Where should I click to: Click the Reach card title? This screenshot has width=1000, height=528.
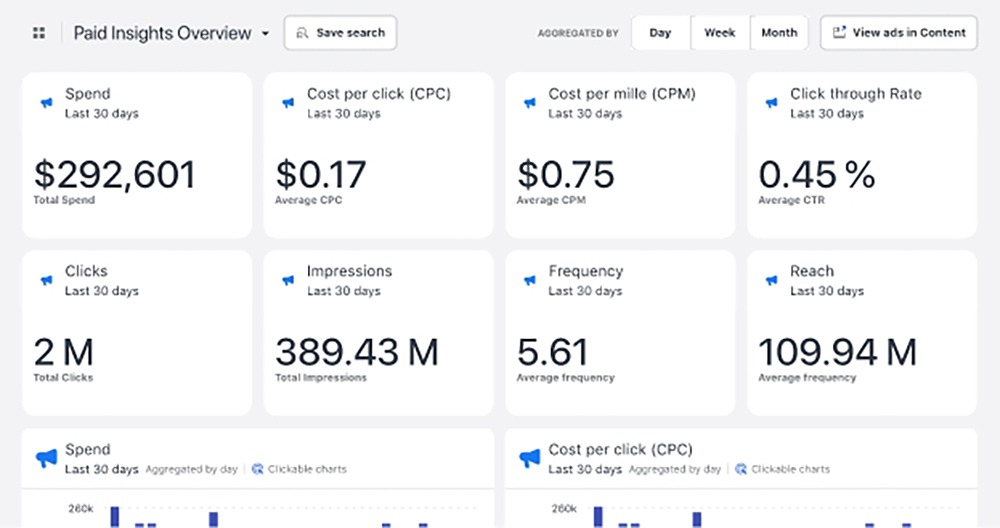[812, 271]
